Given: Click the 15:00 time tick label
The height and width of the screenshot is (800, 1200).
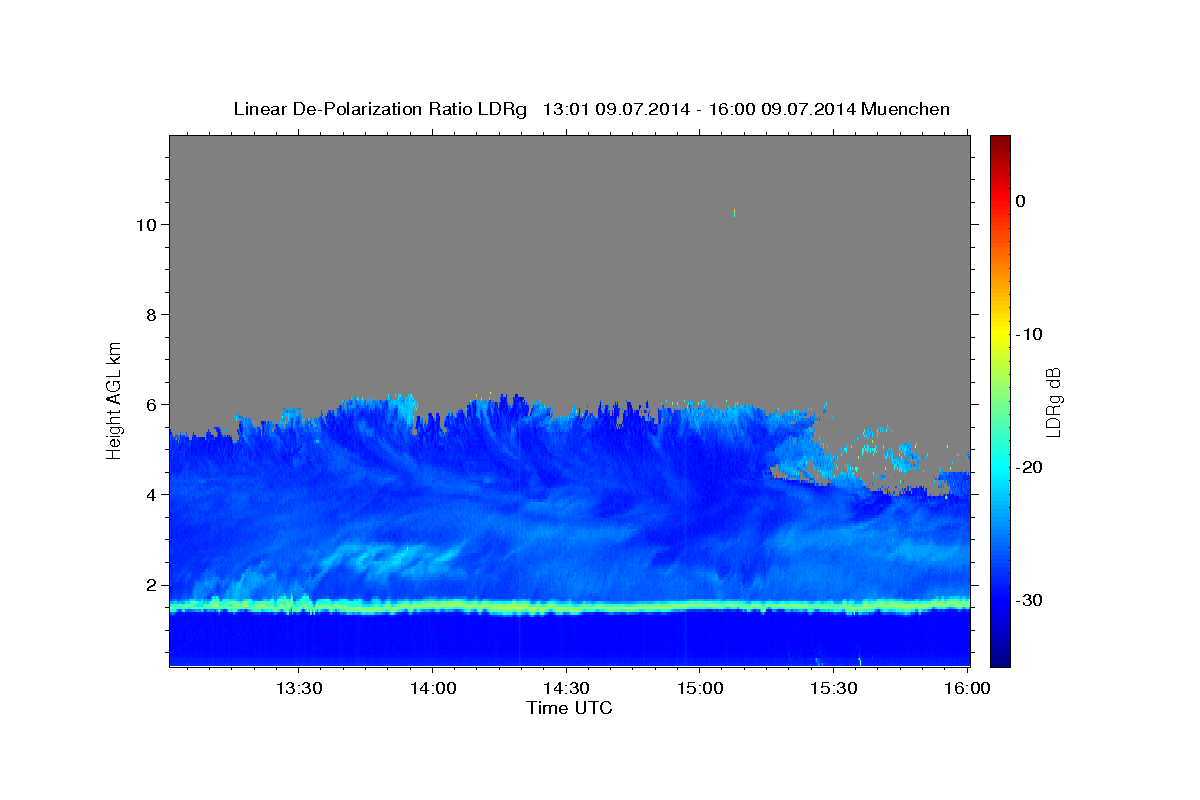Looking at the screenshot, I should coord(699,689).
